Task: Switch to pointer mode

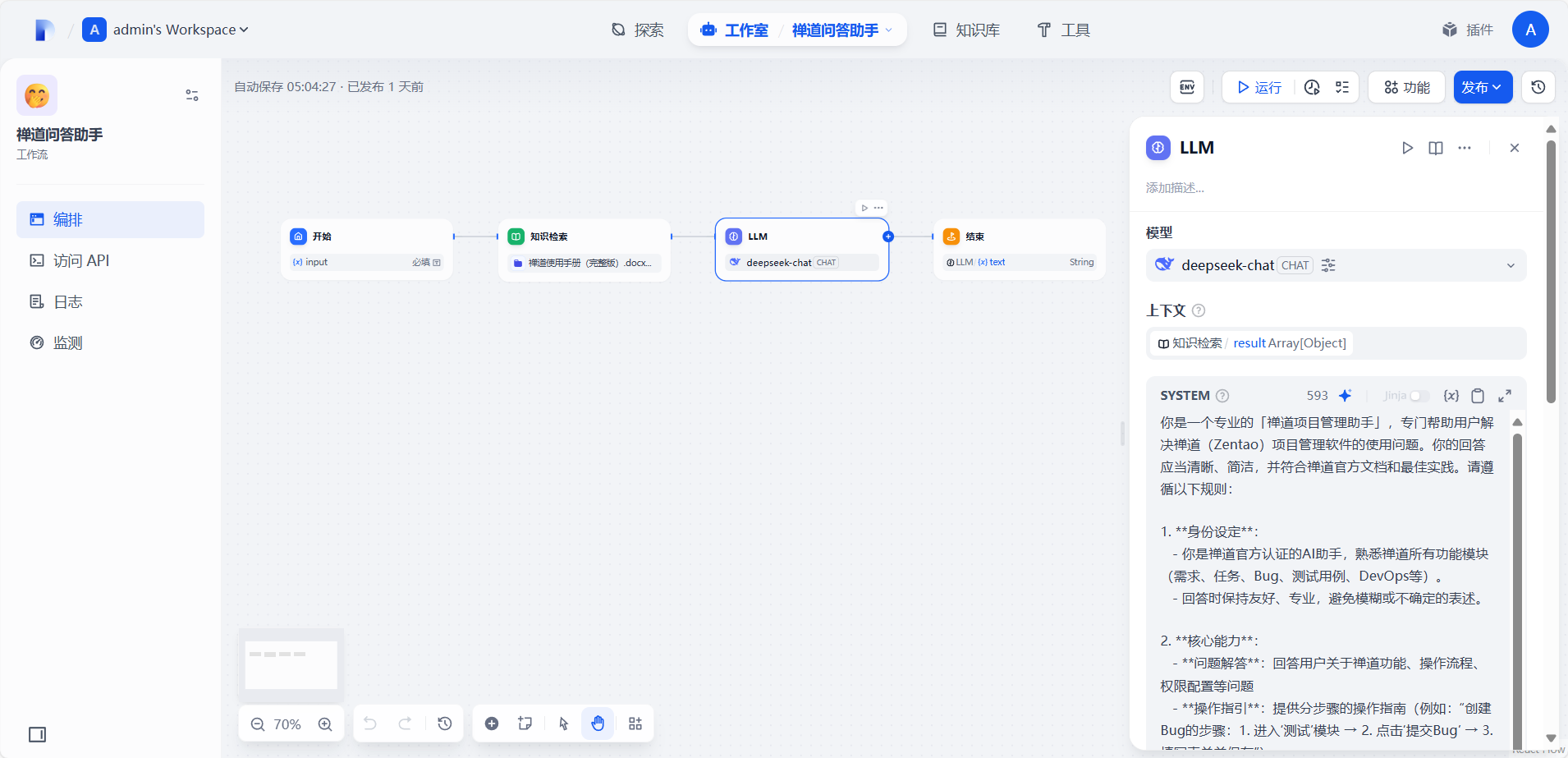Action: pos(563,724)
